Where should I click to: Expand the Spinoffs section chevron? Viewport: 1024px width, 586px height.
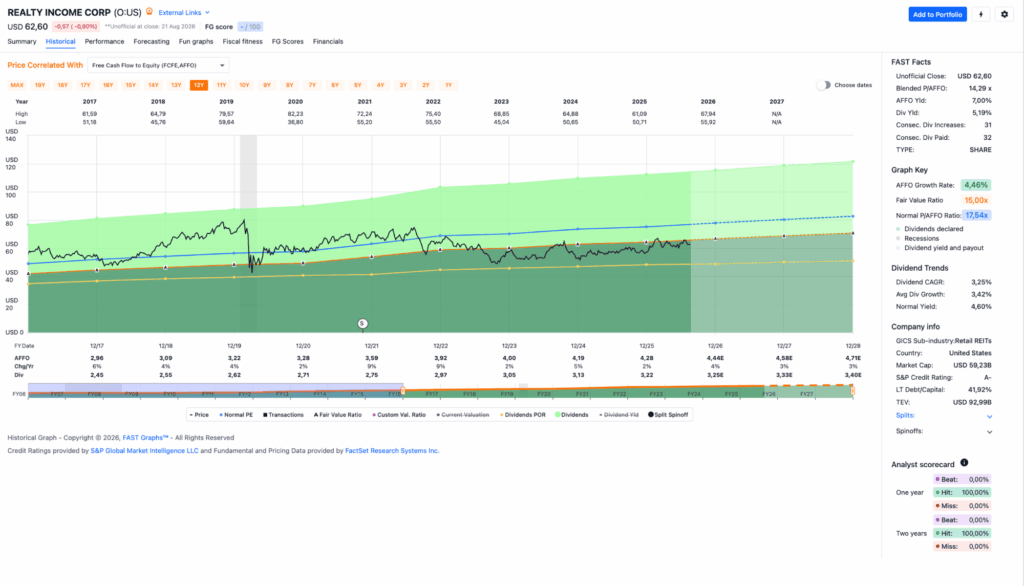click(x=989, y=432)
